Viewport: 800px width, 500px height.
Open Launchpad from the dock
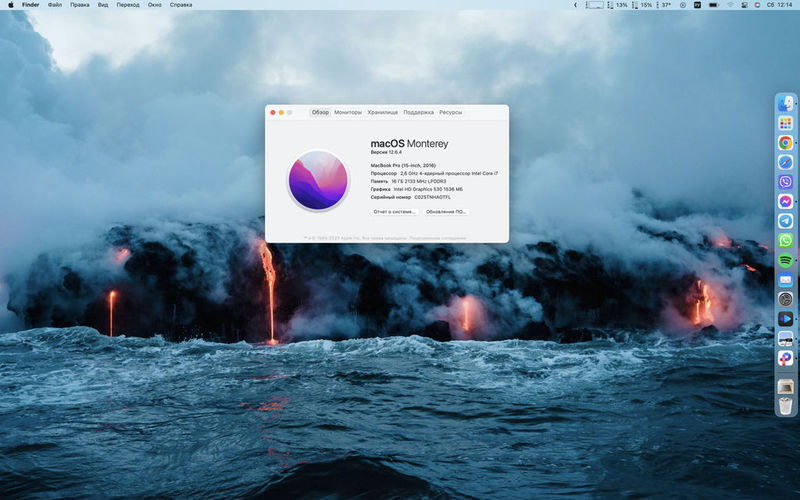click(785, 123)
